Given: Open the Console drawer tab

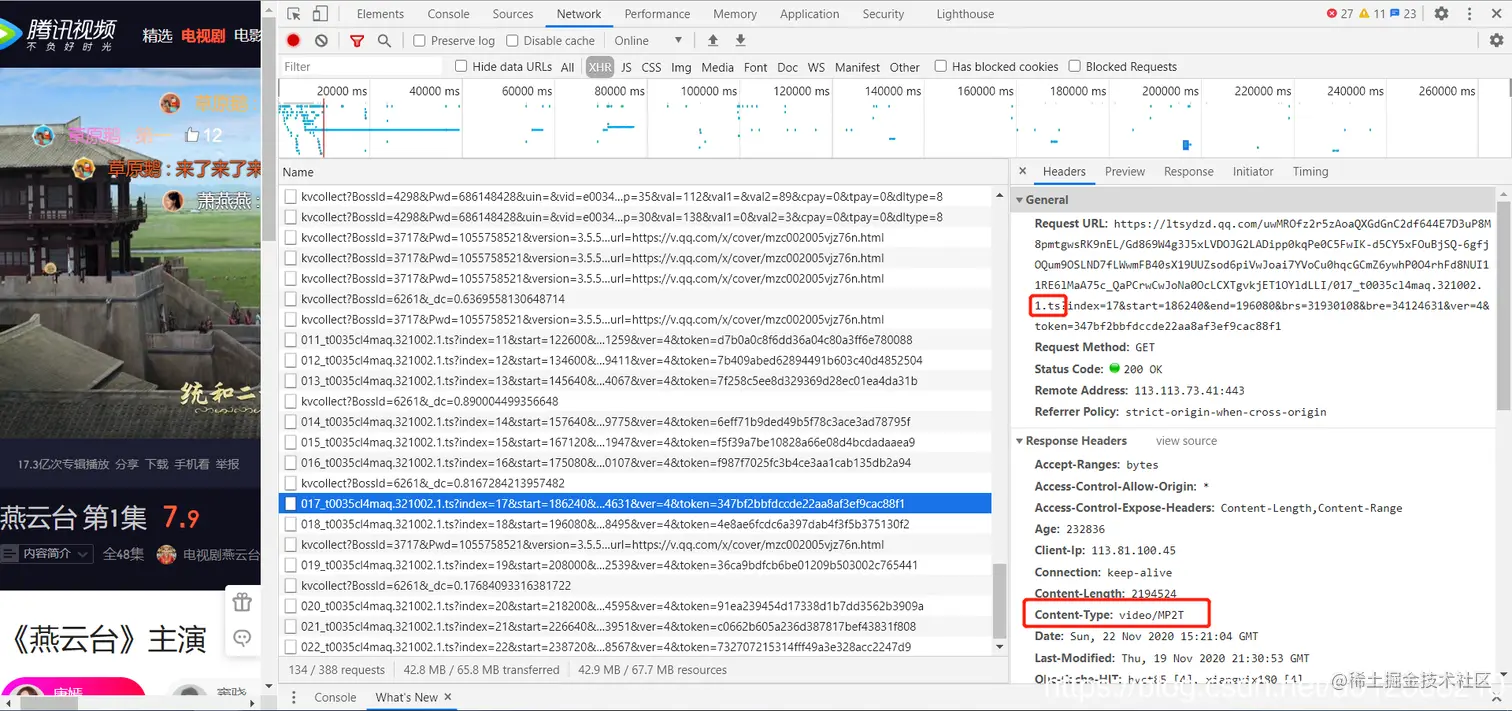Looking at the screenshot, I should tap(335, 697).
